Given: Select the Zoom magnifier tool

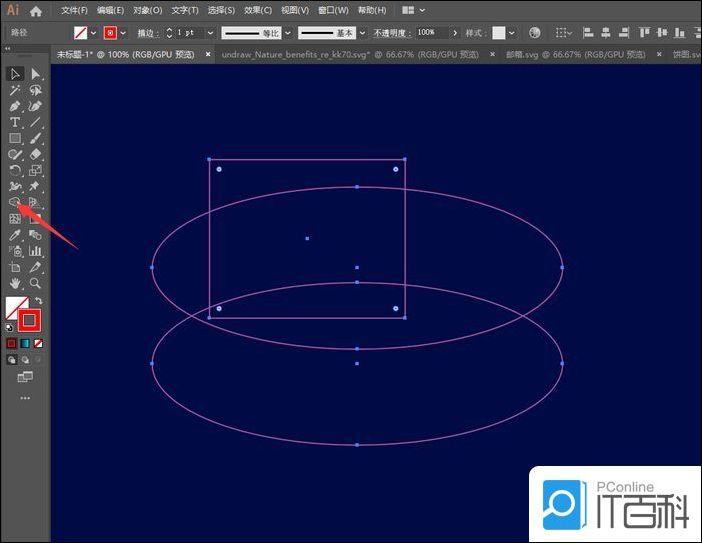Looking at the screenshot, I should (x=36, y=284).
